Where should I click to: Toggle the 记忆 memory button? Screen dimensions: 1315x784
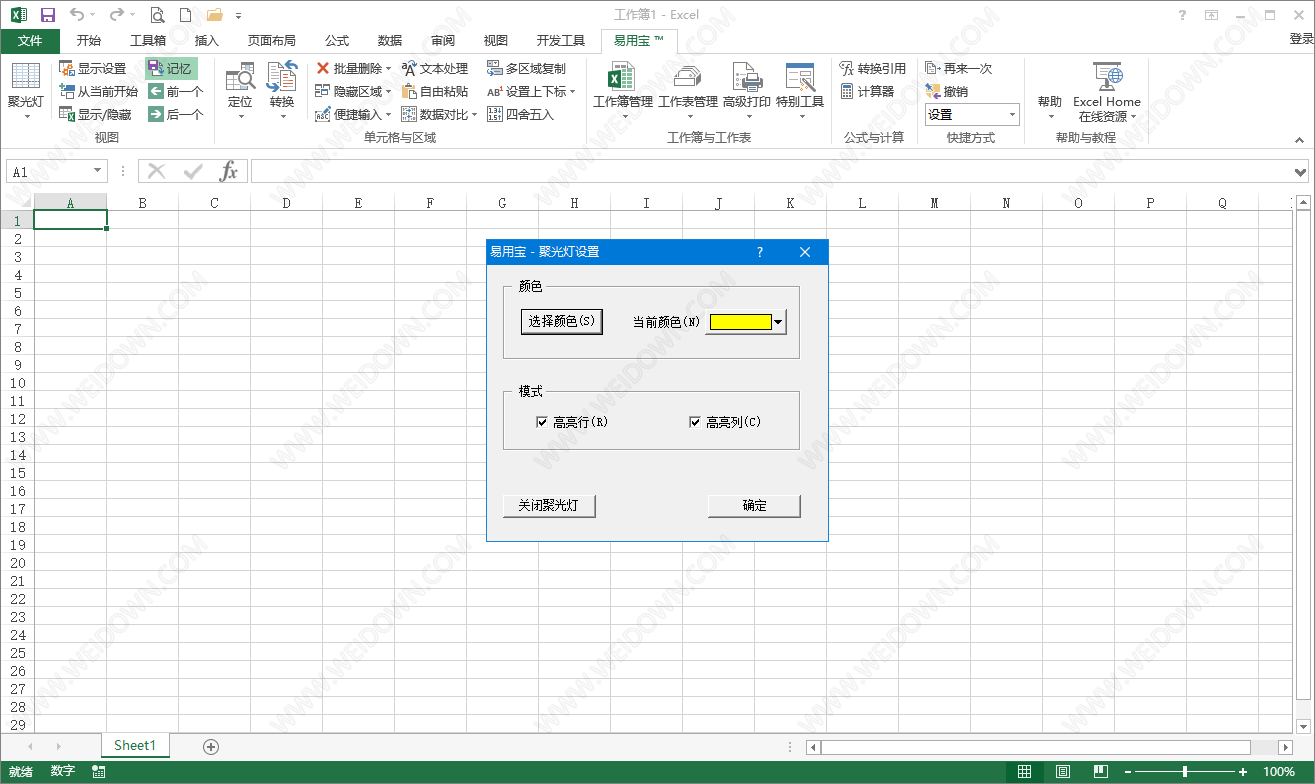[x=171, y=69]
